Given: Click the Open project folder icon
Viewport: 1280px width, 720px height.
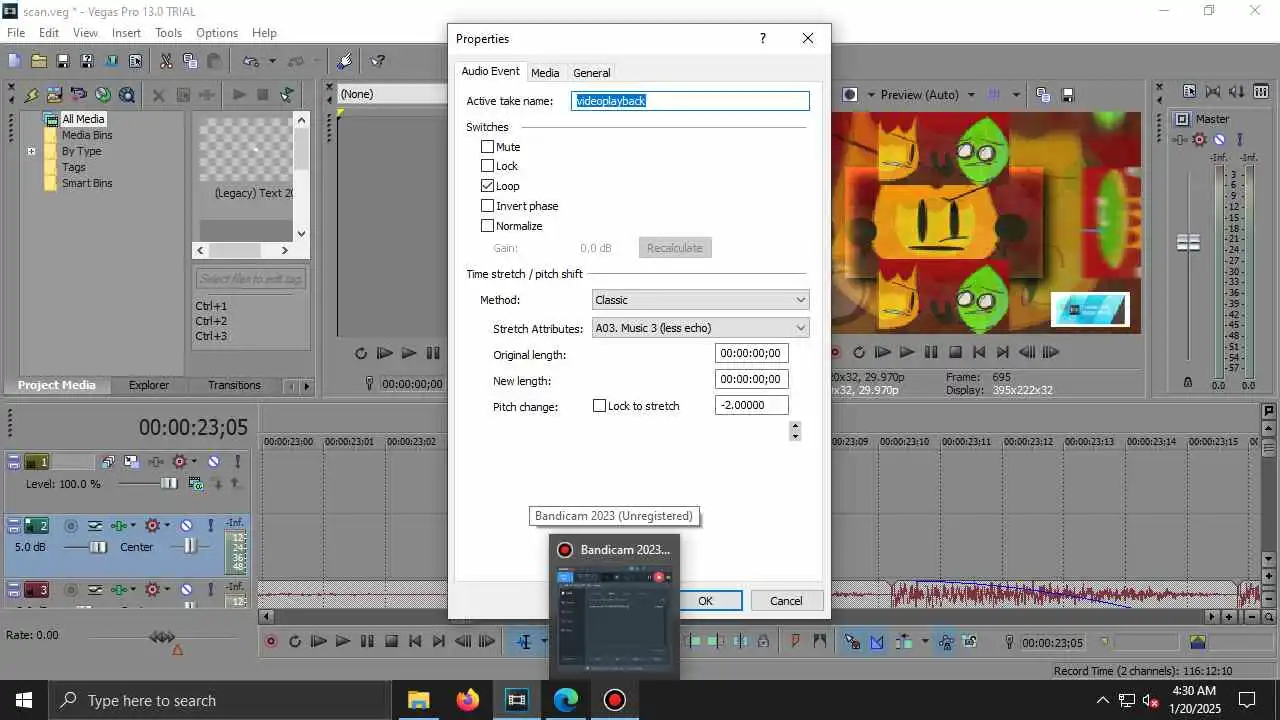Looking at the screenshot, I should tap(39, 61).
